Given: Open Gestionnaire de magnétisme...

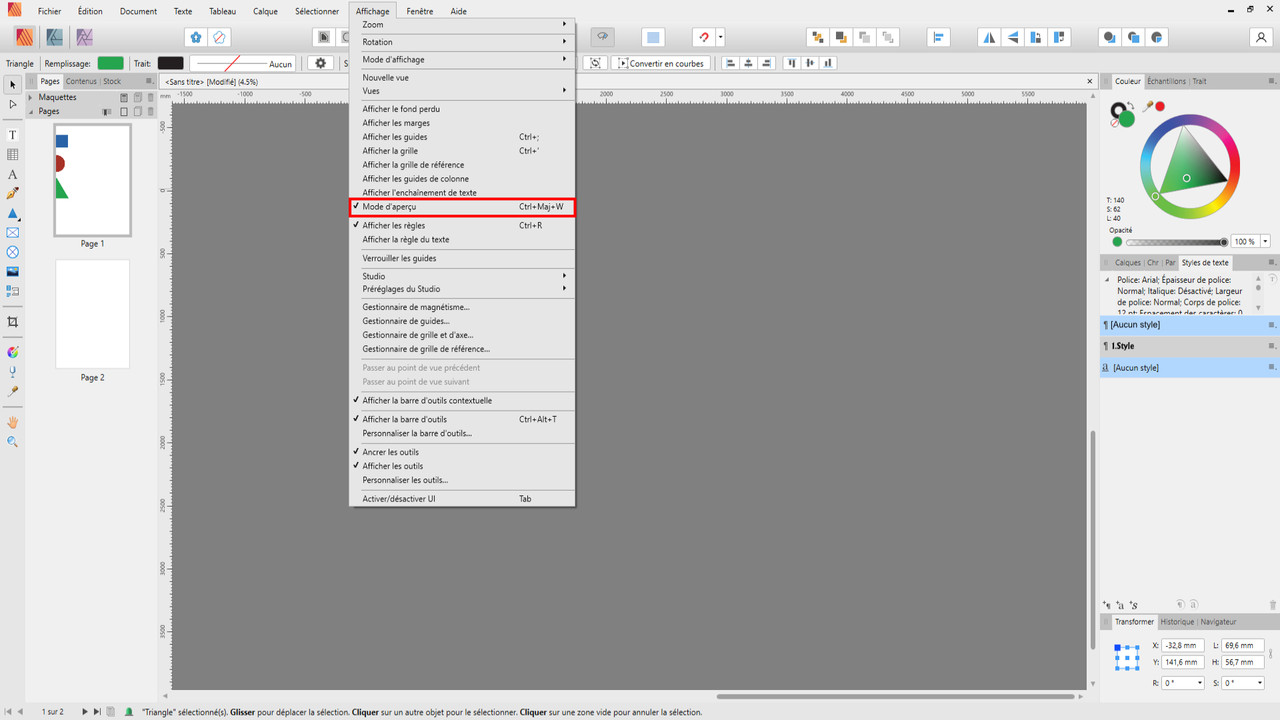Looking at the screenshot, I should 462,307.
